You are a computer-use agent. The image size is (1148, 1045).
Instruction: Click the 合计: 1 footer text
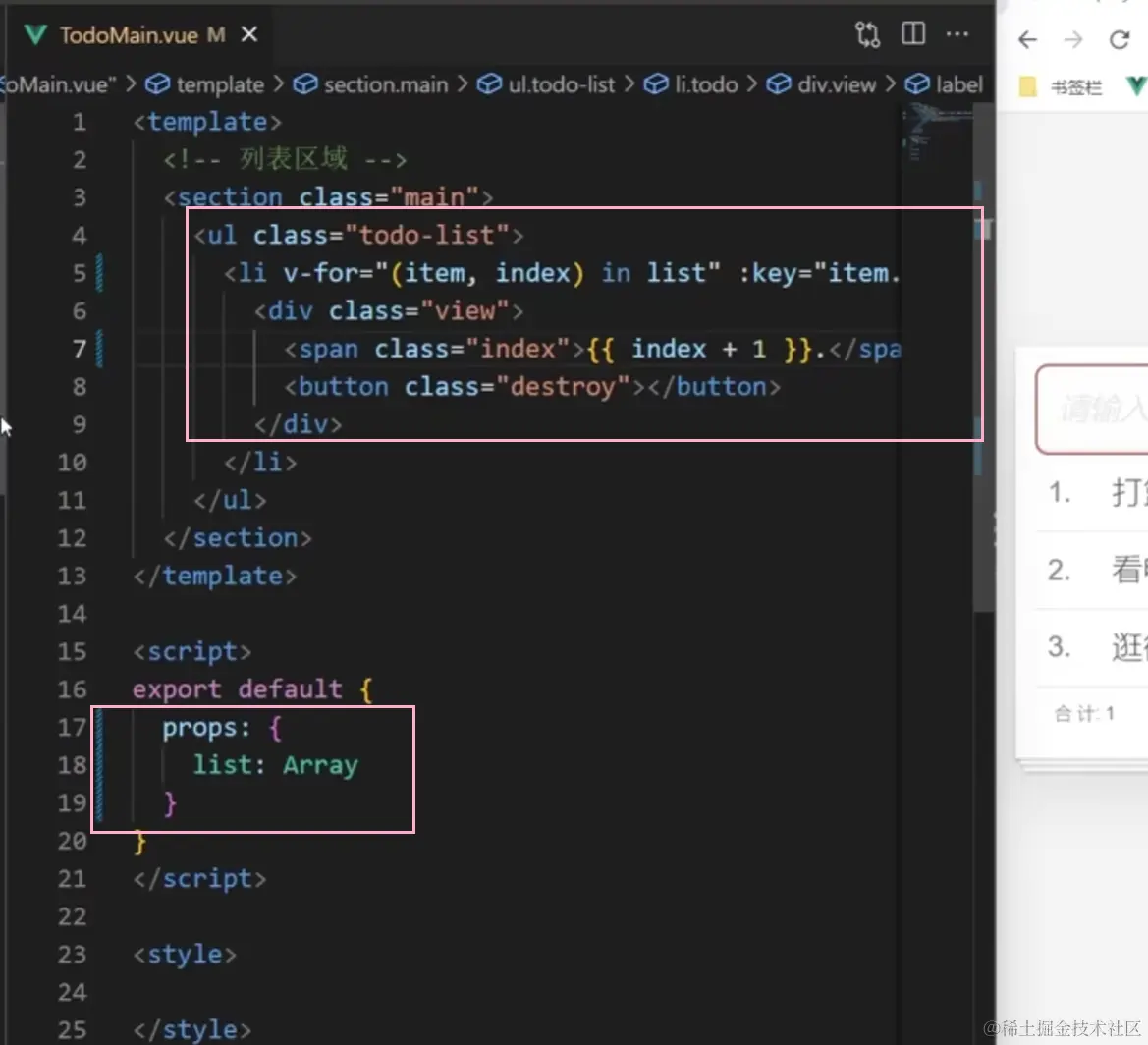tap(1084, 713)
